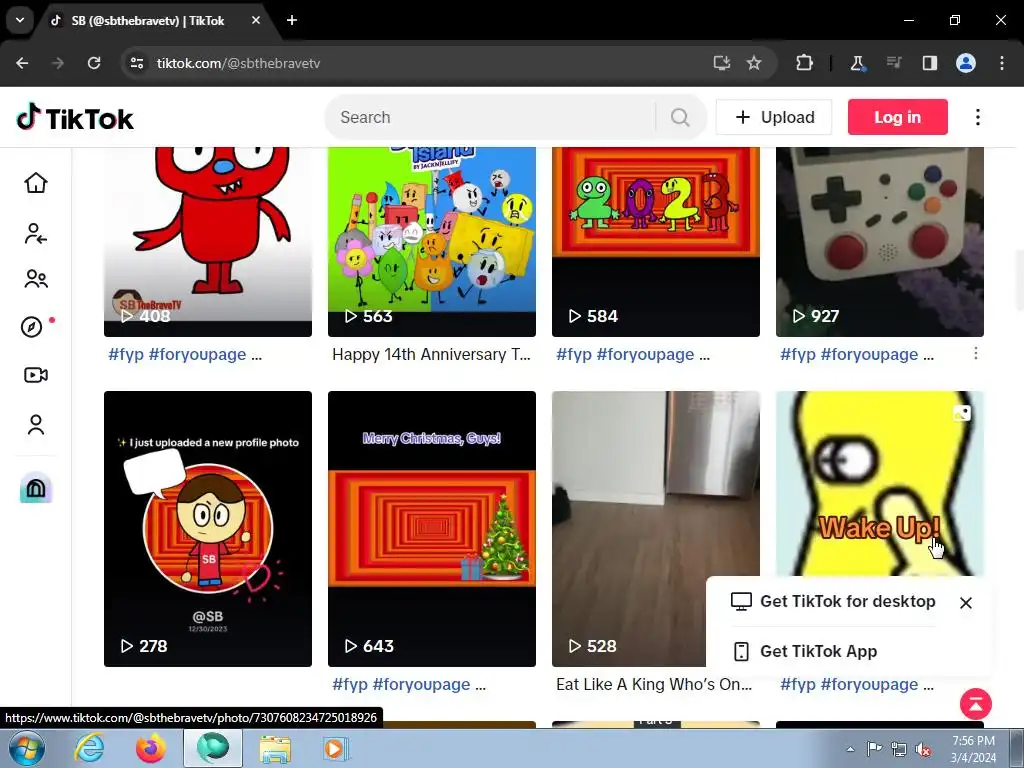Viewport: 1024px width, 768px height.
Task: Click #fyp hashtag under the 408 views video
Action: pos(126,355)
